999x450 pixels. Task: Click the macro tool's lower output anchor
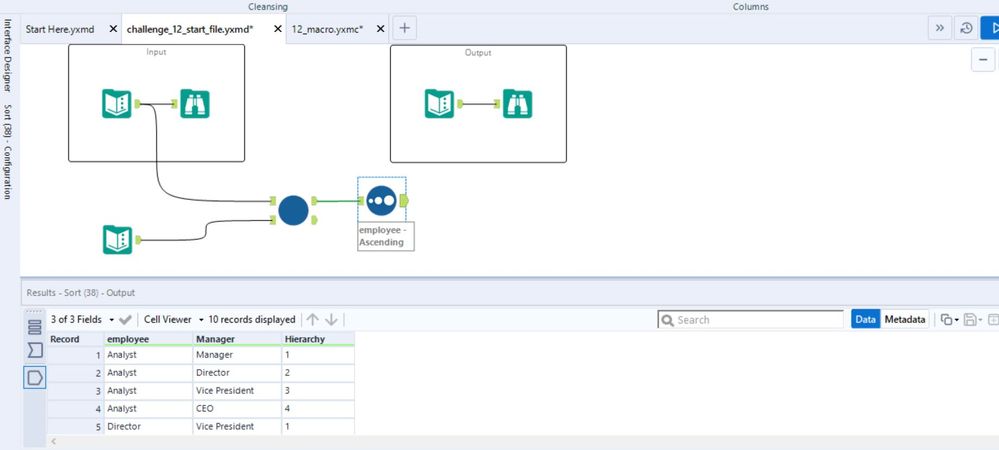pos(315,220)
